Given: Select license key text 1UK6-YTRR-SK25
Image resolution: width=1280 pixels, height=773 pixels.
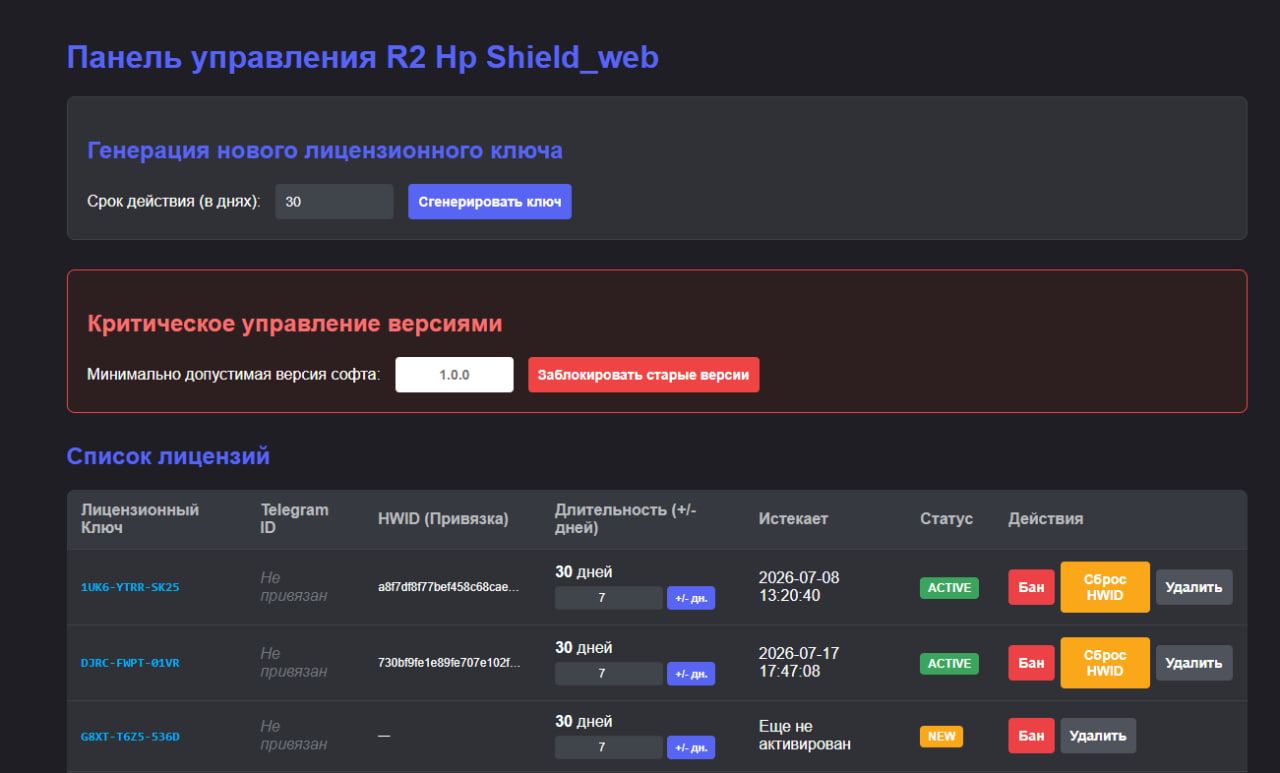Looking at the screenshot, I should point(130,587).
